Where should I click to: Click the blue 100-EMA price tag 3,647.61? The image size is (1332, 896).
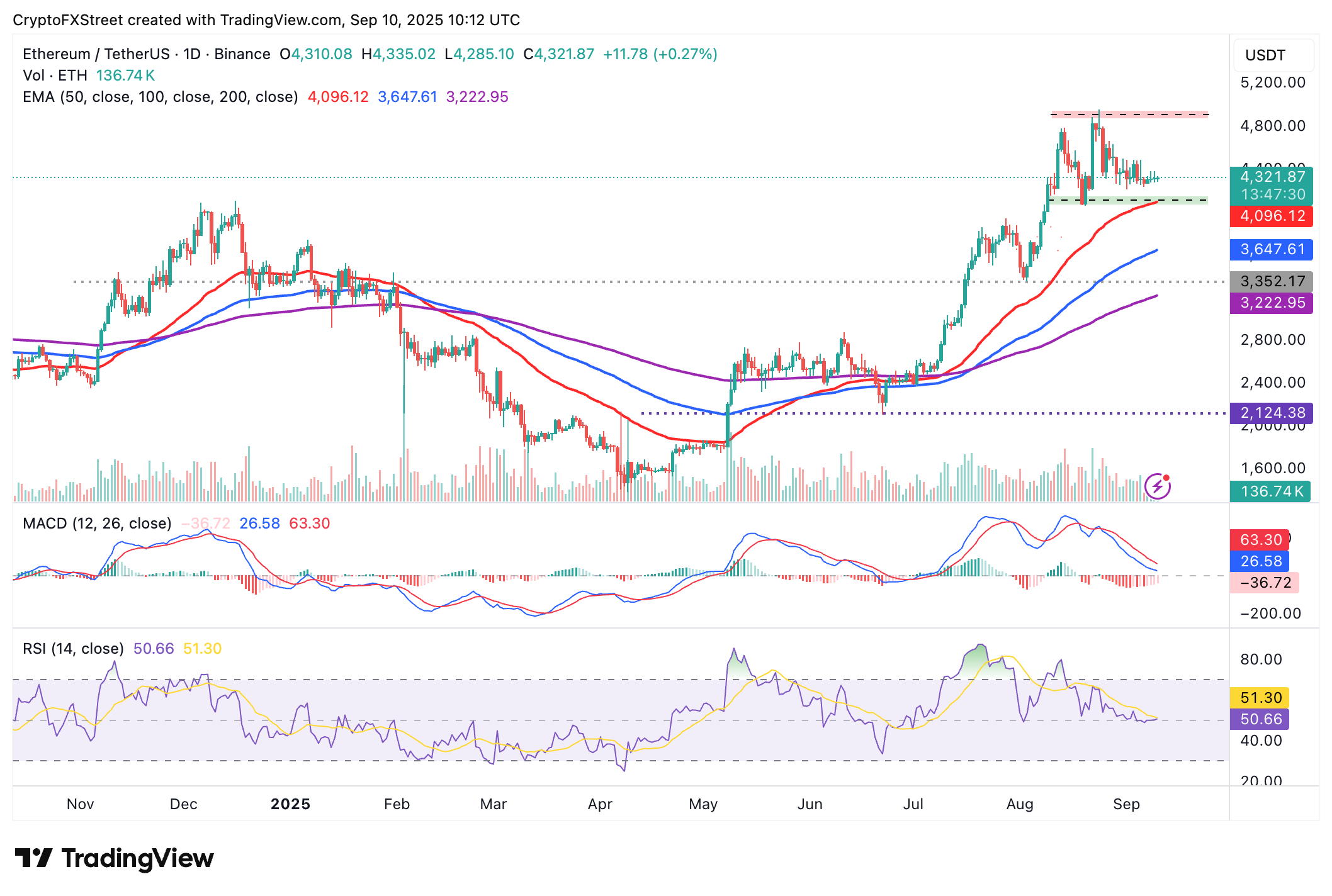click(x=1270, y=250)
